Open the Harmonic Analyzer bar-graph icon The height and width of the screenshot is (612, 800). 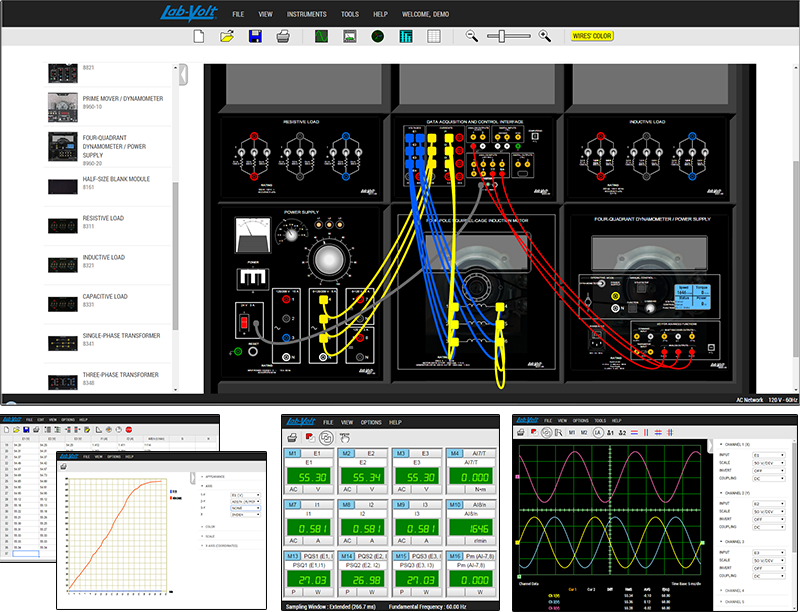click(406, 36)
